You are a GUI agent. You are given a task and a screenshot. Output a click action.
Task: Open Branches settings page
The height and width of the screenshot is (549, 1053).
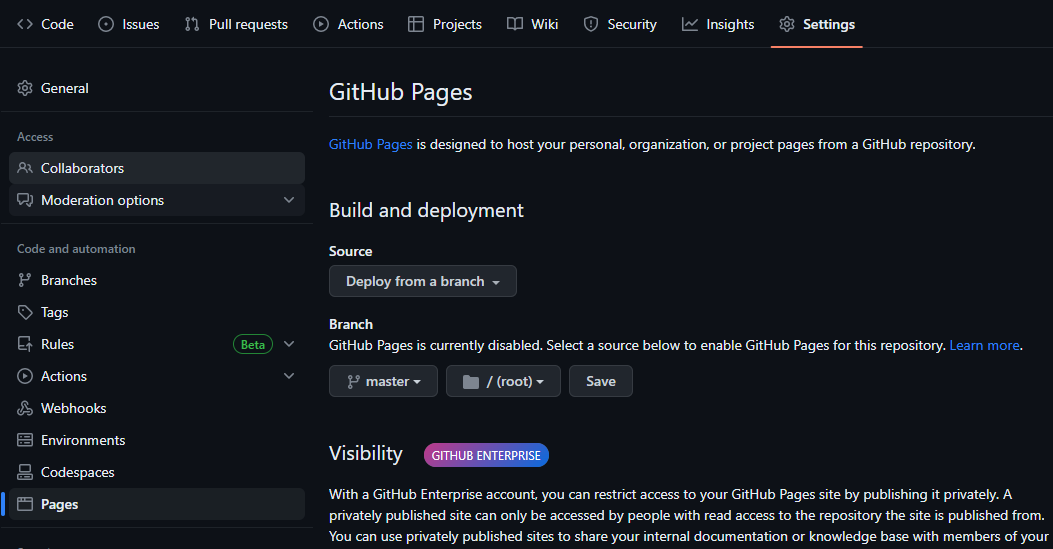157,280
